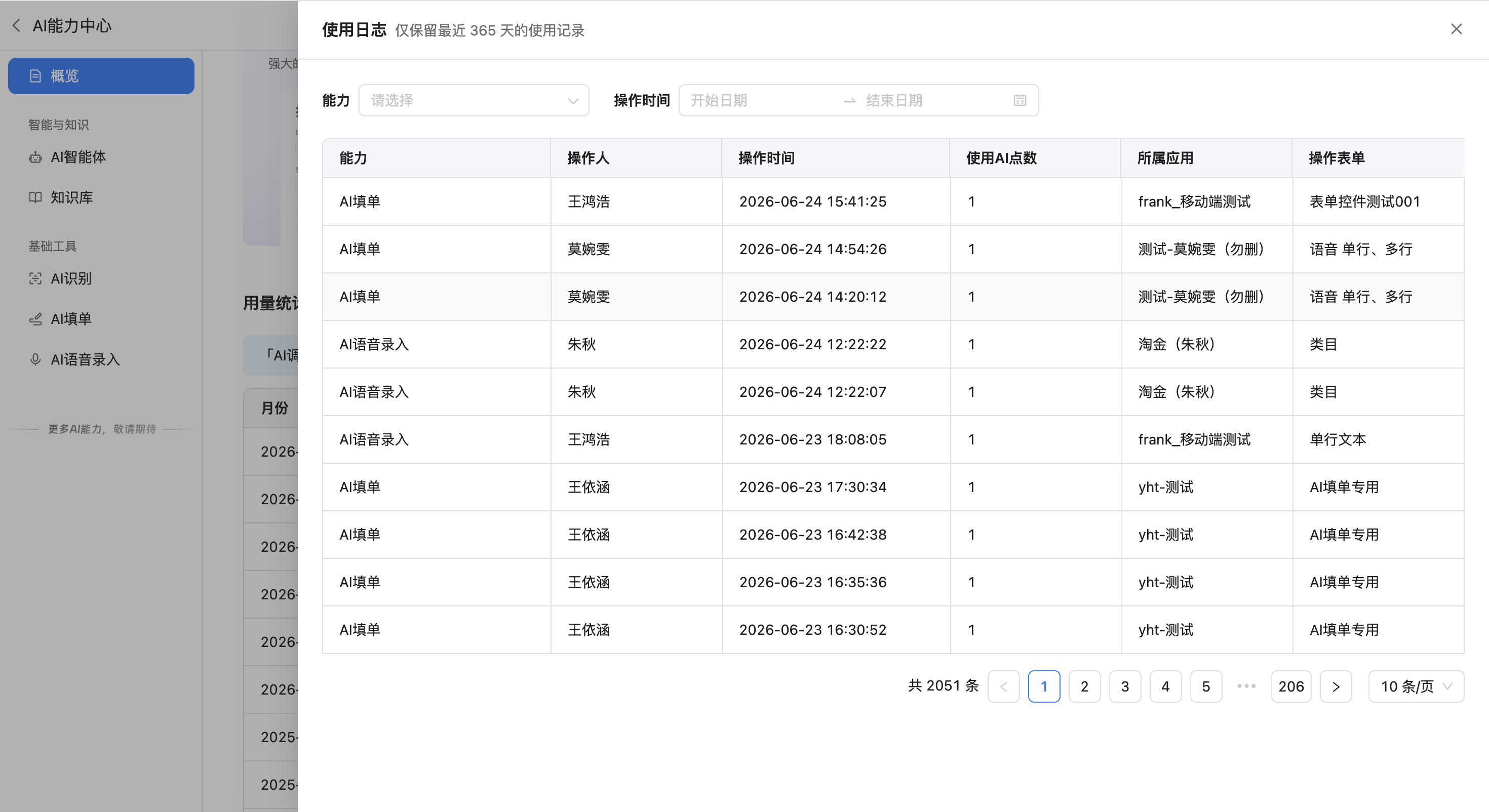Screen dimensions: 1489x812
Task: Click the timestamp 2026-06-23 18:08:05
Action: point(813,439)
